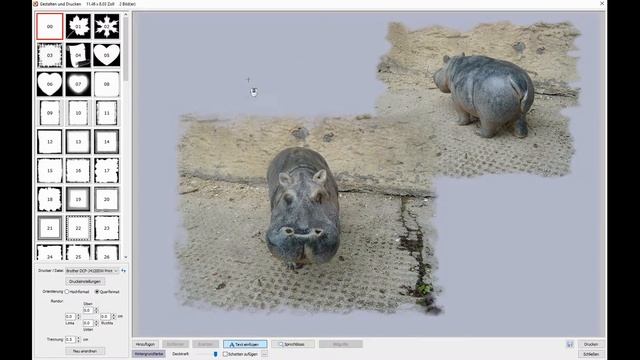Viewport: 640px width, 360px height.
Task: Click the Hinzufügen button
Action: [x=145, y=344]
